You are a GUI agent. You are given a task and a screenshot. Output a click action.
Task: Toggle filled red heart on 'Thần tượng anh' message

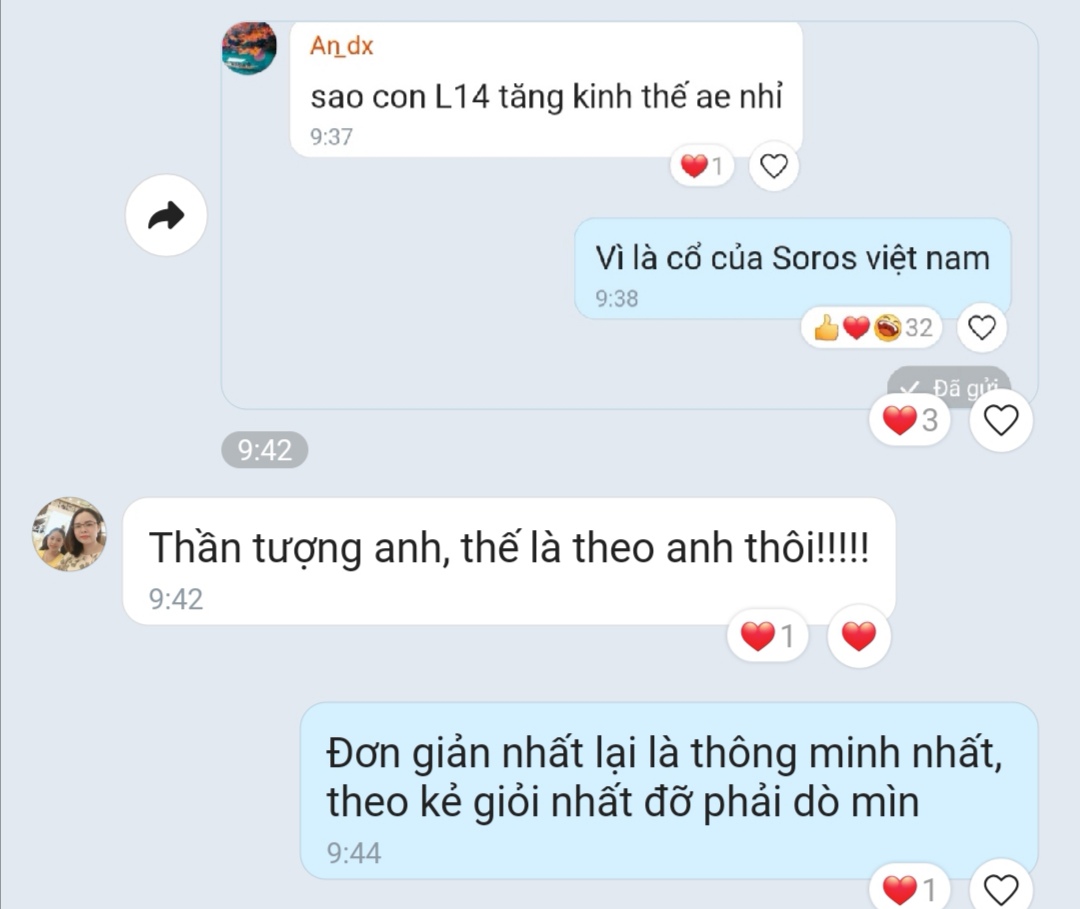point(859,636)
